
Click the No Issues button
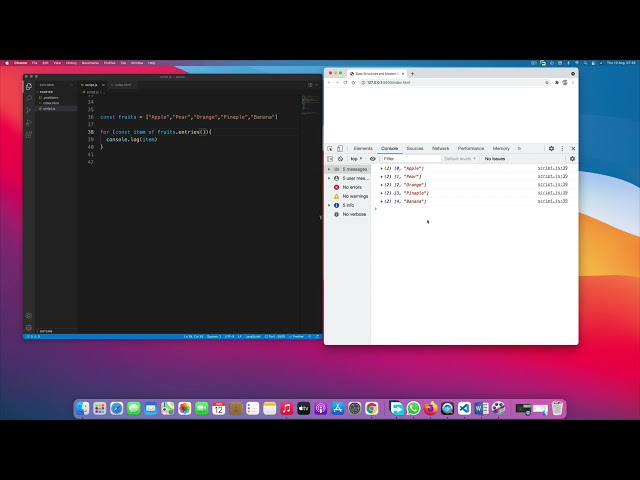[x=495, y=159]
